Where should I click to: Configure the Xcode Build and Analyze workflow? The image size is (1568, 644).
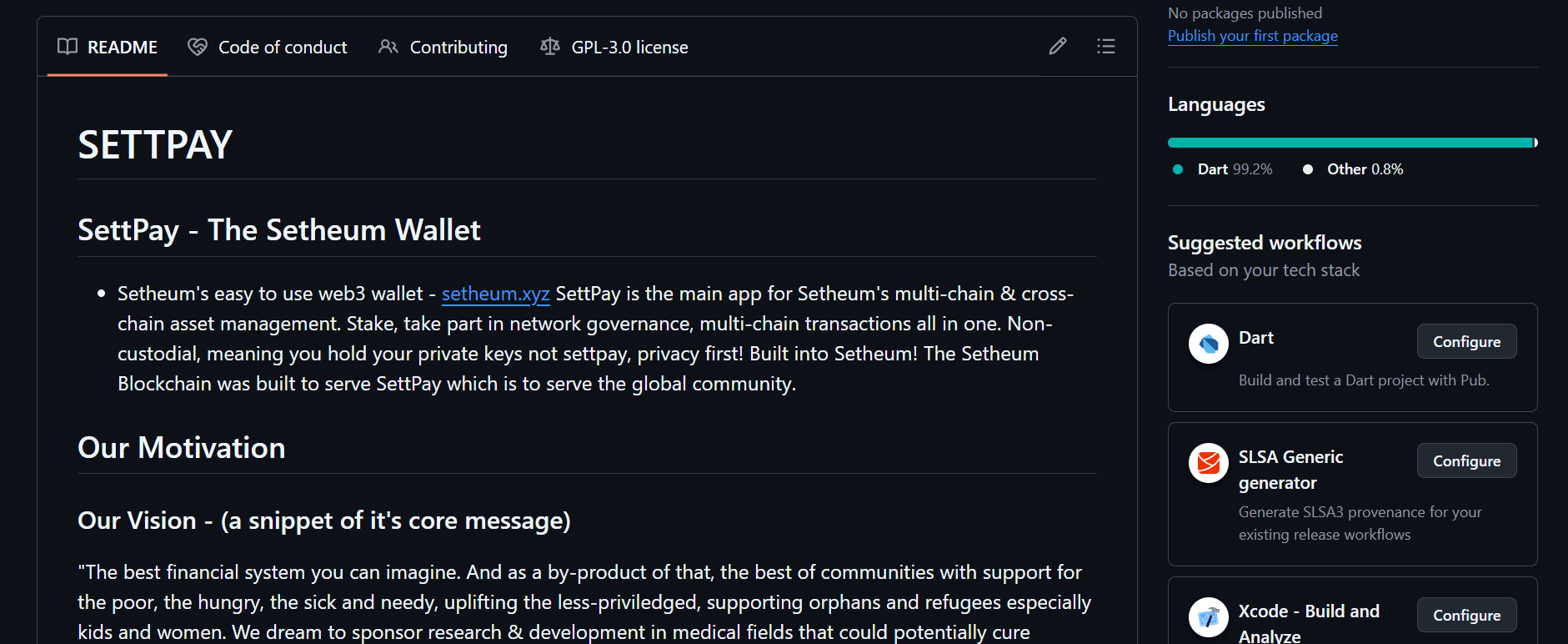coord(1466,615)
